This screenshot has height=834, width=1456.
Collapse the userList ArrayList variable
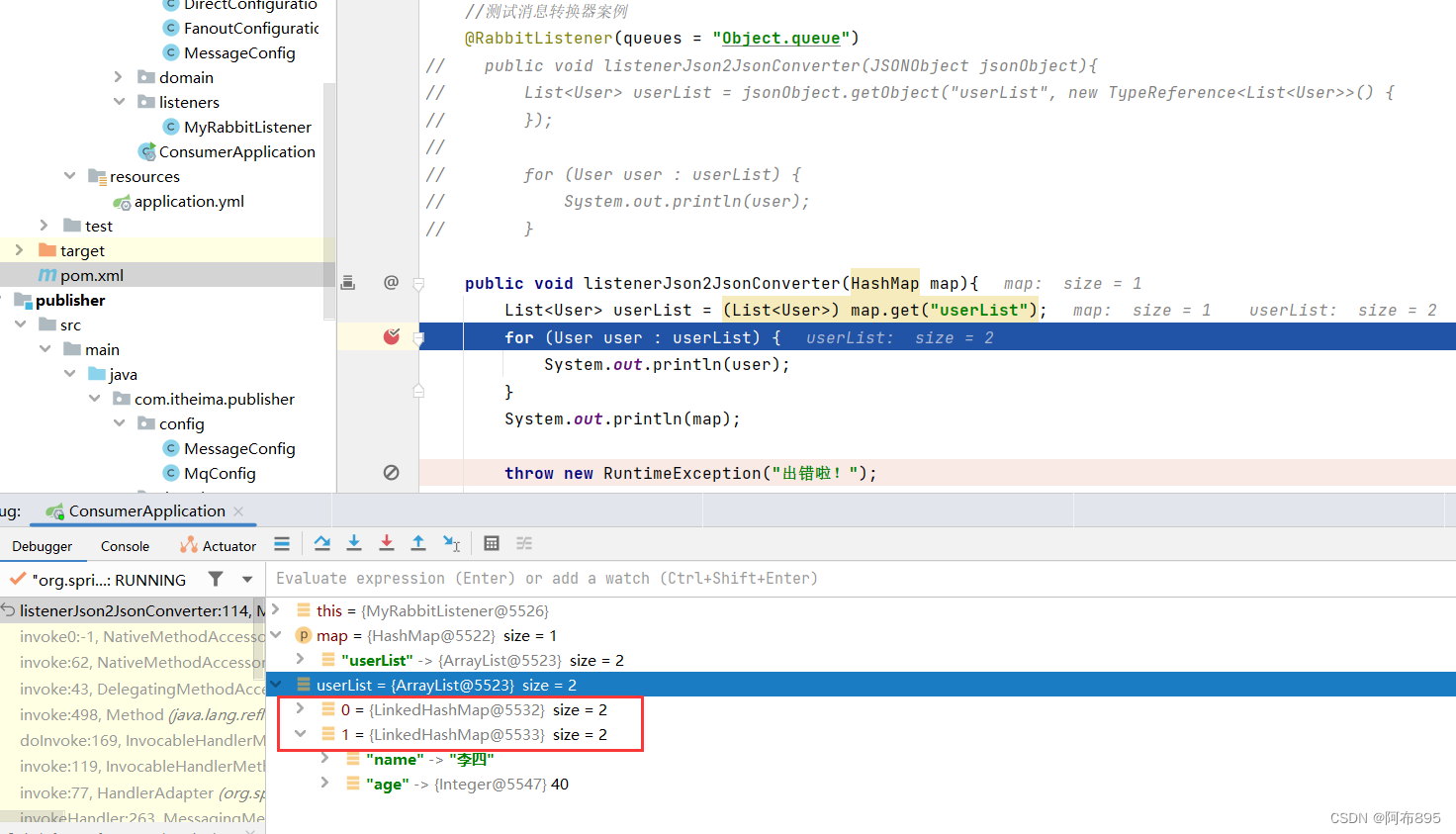click(x=276, y=684)
